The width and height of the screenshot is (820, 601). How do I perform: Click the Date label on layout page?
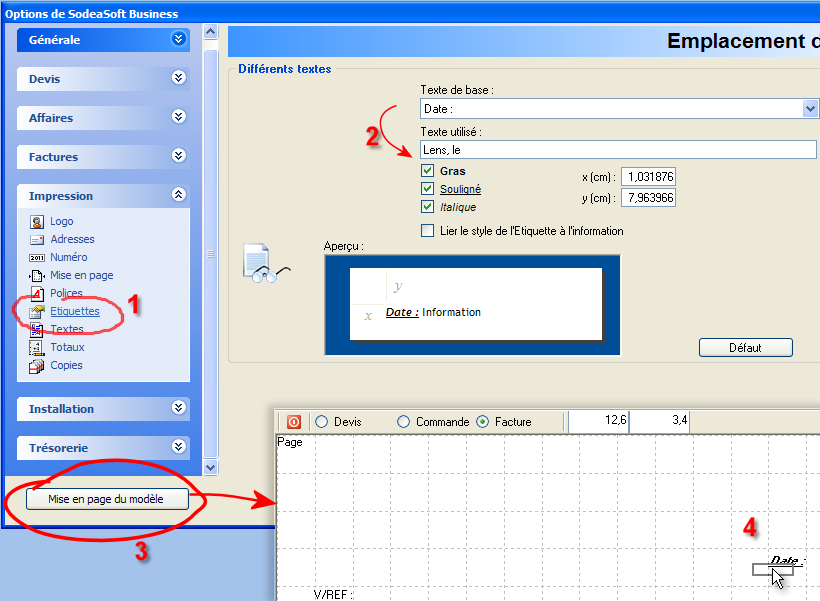tap(786, 560)
